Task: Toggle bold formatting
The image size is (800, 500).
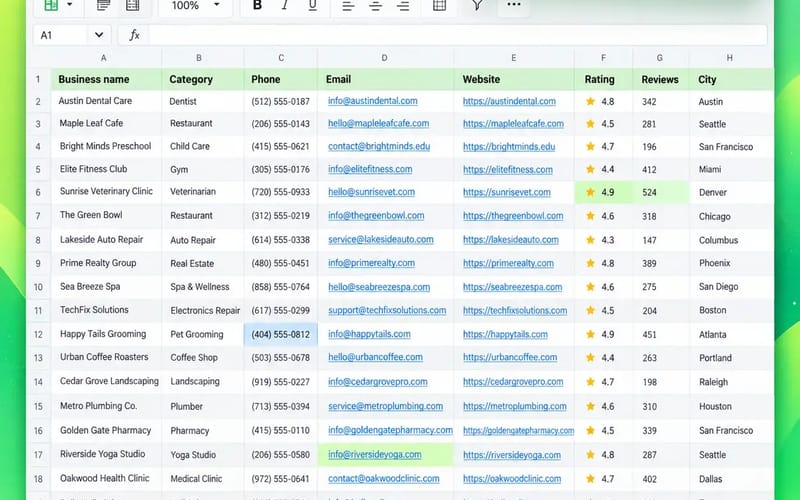Action: pyautogui.click(x=258, y=6)
